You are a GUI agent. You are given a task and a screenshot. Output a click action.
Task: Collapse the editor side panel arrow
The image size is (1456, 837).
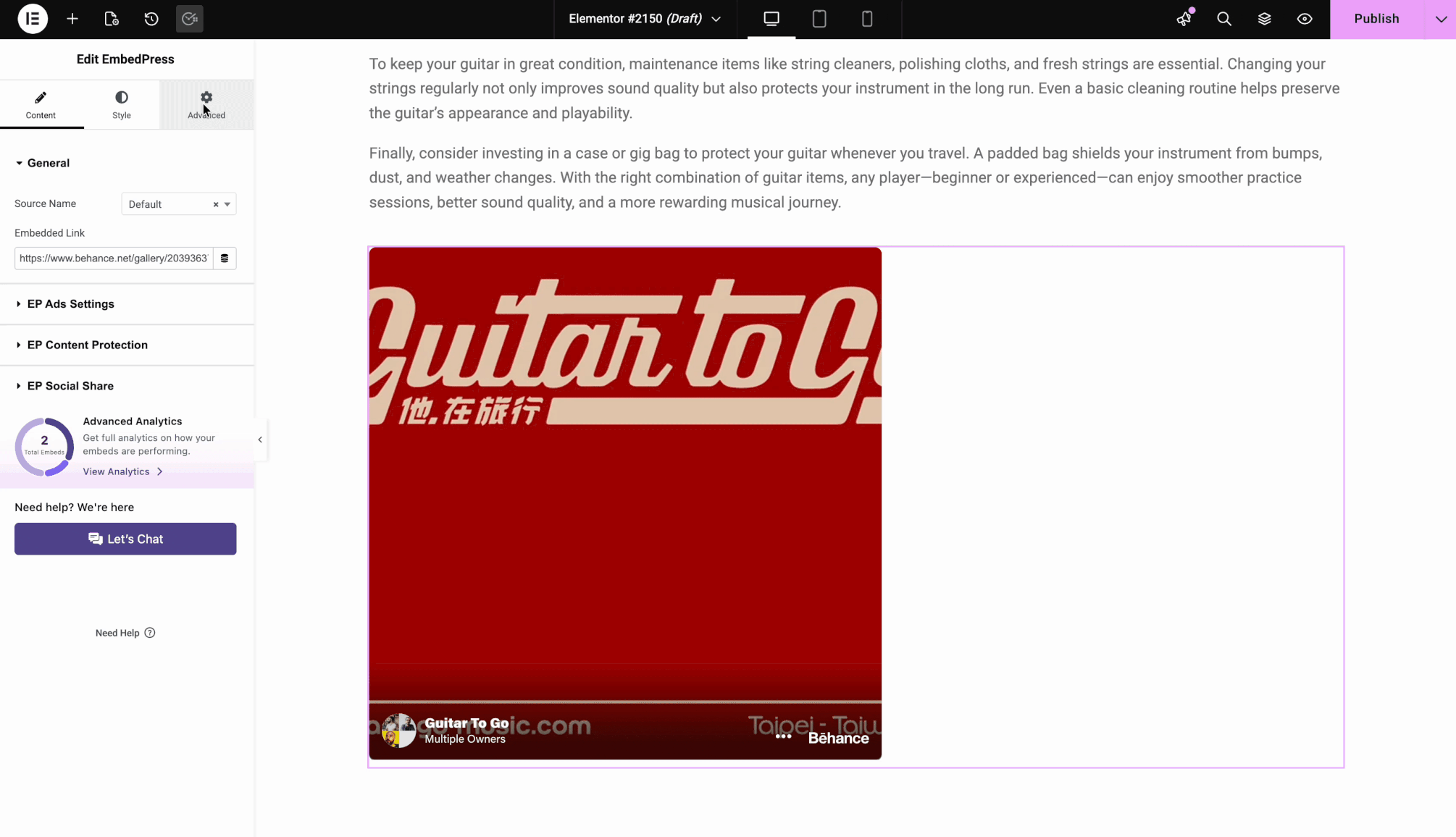[x=260, y=439]
